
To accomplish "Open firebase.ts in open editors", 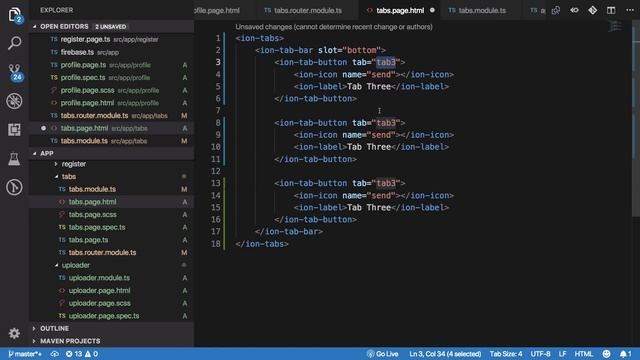I will (x=112, y=52).
